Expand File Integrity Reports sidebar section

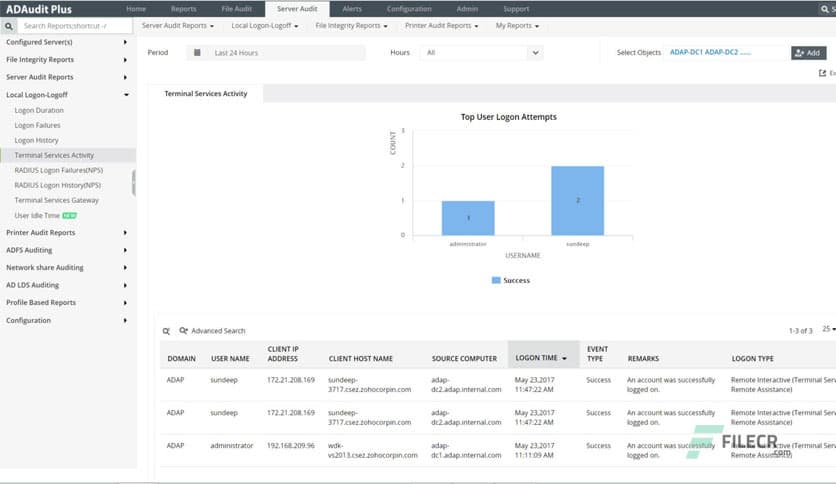click(67, 59)
